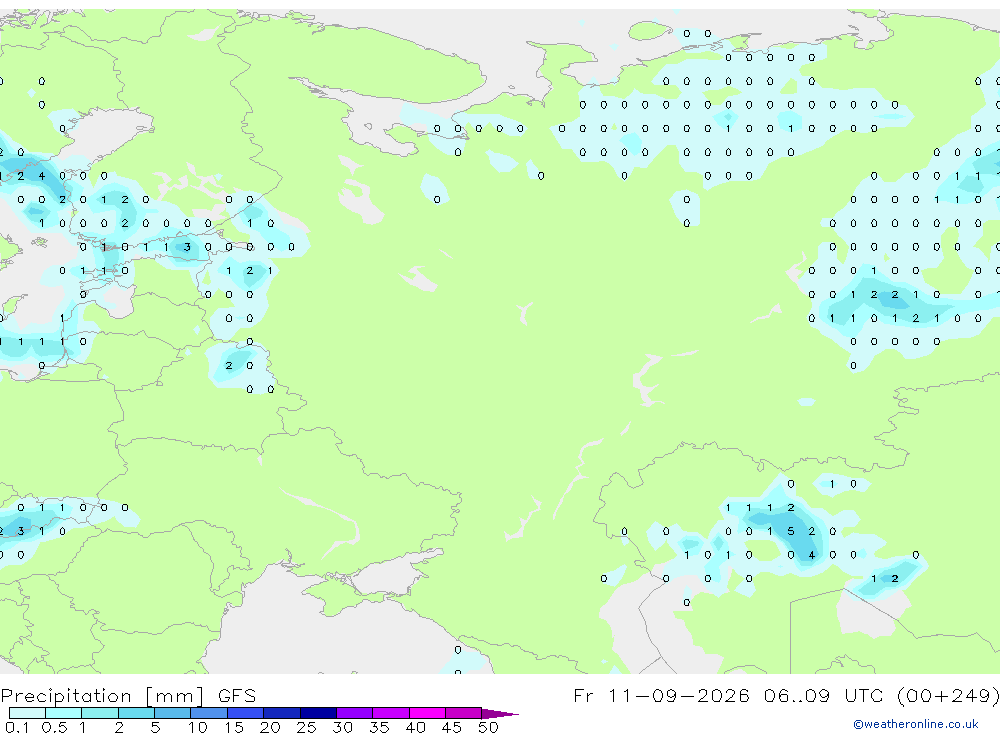Screen dimensions: 1000x733
Task: Click the weatheronline.co.uk copyright link
Action: click(916, 724)
